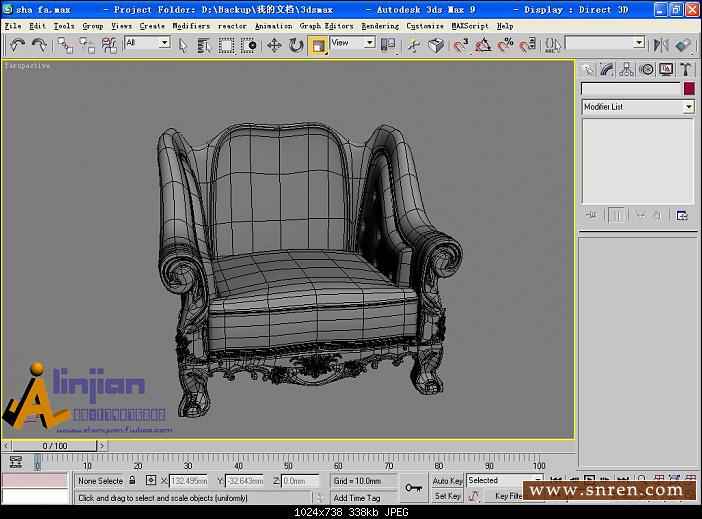Switch to the Utilities hammer tab
Screen dimensions: 702x519
pyautogui.click(x=685, y=69)
